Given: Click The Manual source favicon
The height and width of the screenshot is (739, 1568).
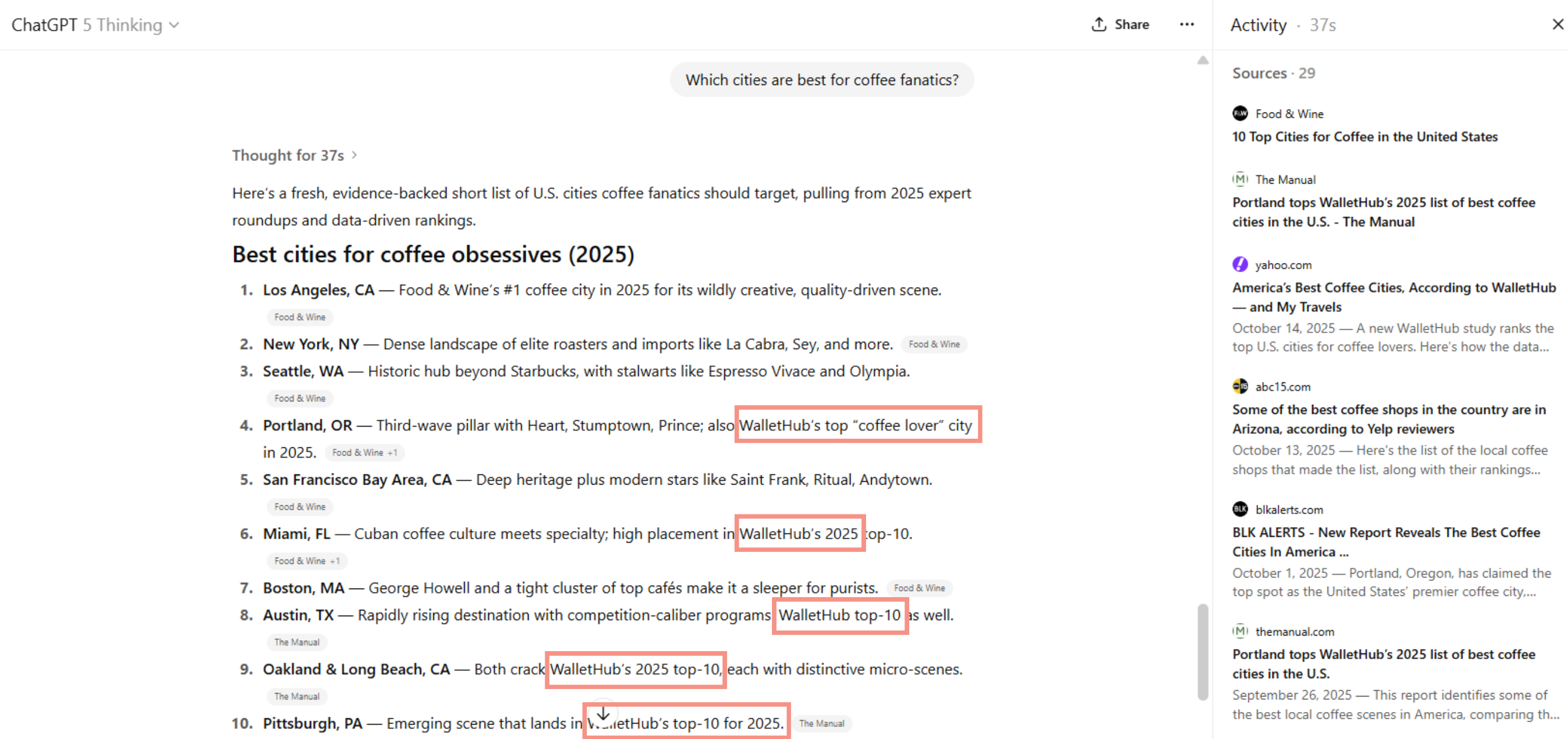Looking at the screenshot, I should pyautogui.click(x=1240, y=180).
